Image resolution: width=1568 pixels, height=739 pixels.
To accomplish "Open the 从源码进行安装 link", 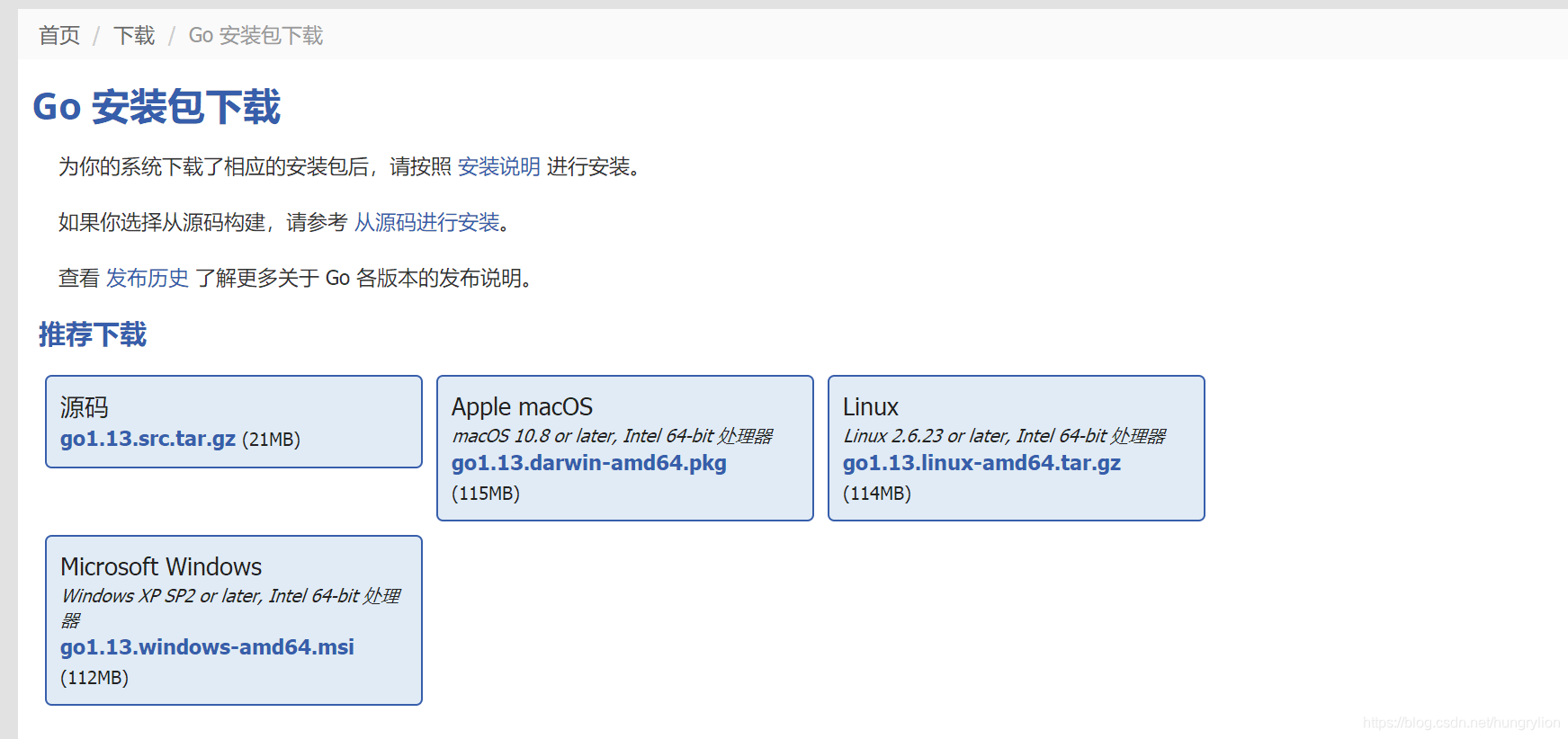I will (426, 223).
